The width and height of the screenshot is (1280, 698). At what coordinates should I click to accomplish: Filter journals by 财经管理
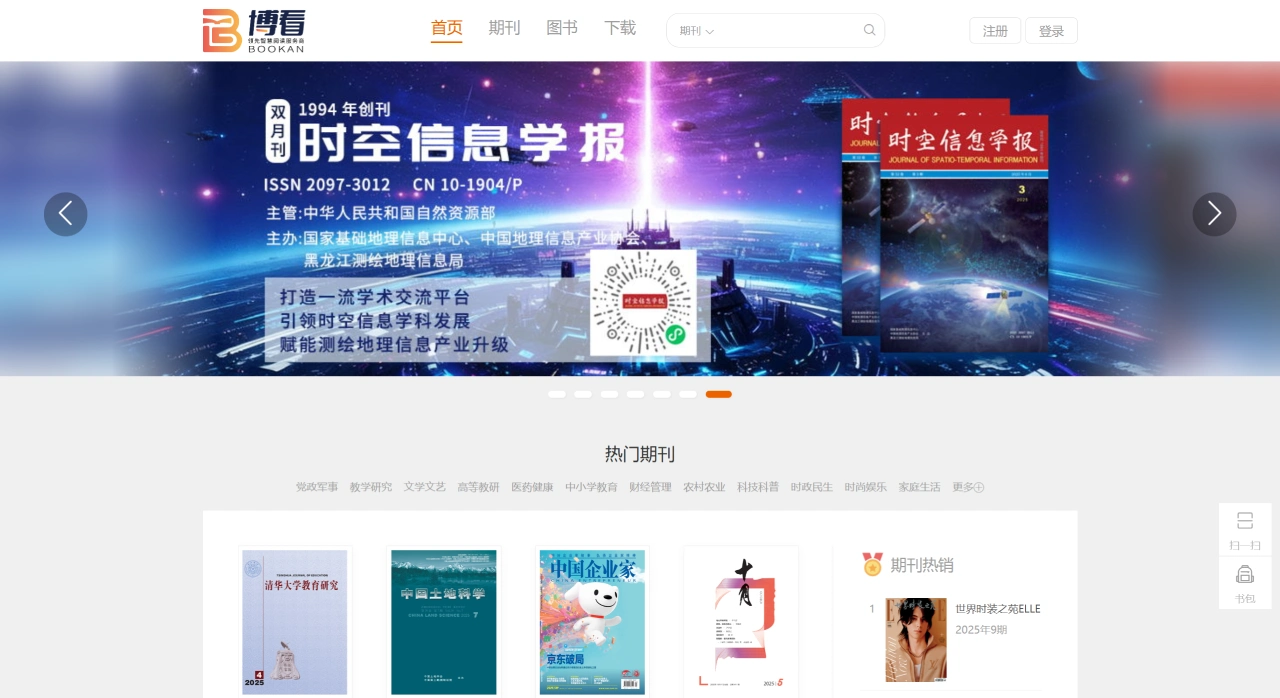point(651,487)
